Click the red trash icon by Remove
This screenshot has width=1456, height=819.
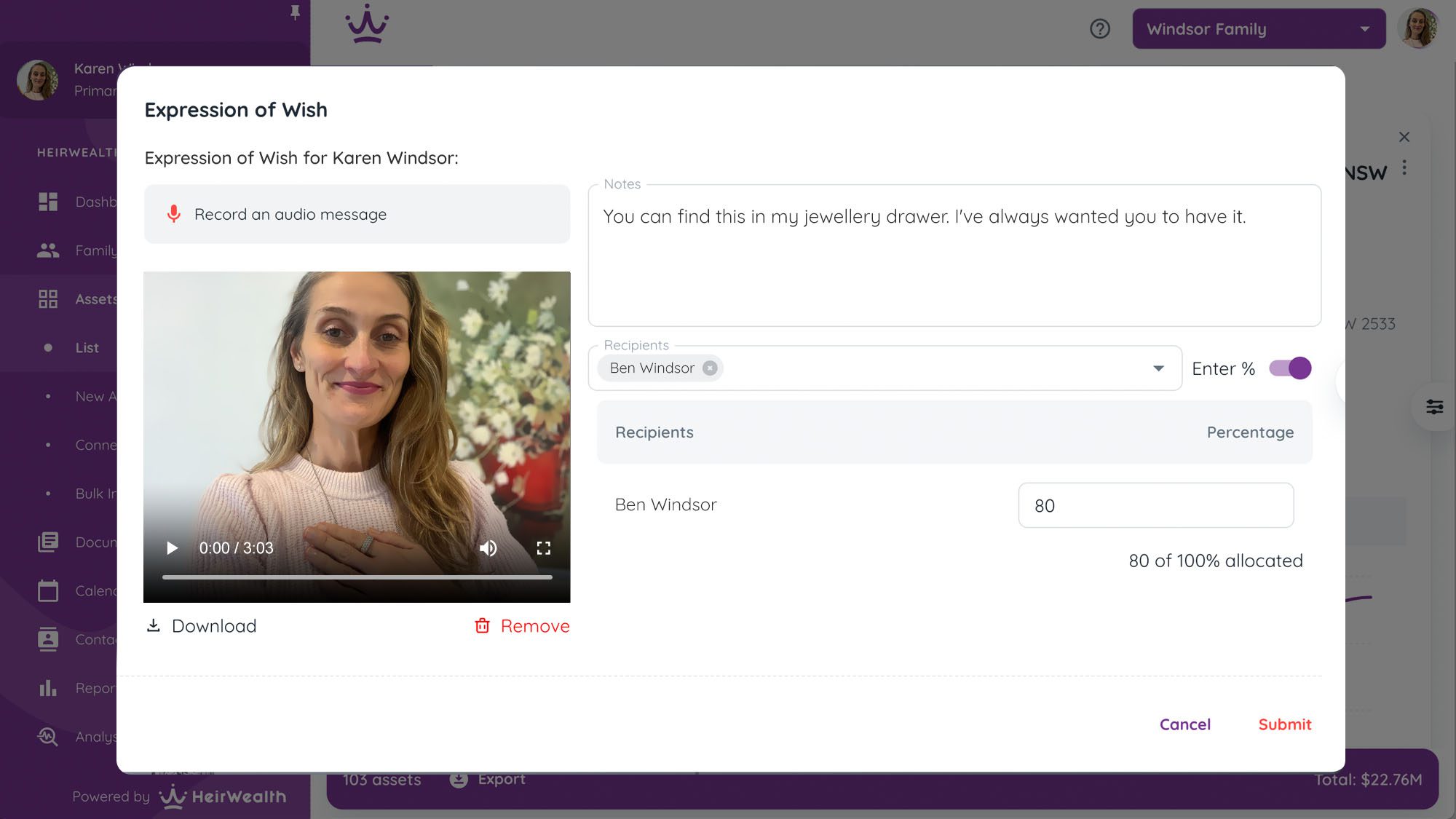482,626
